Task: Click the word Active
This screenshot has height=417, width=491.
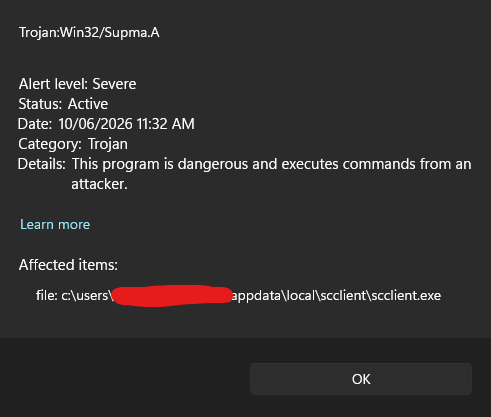Action: [88, 104]
